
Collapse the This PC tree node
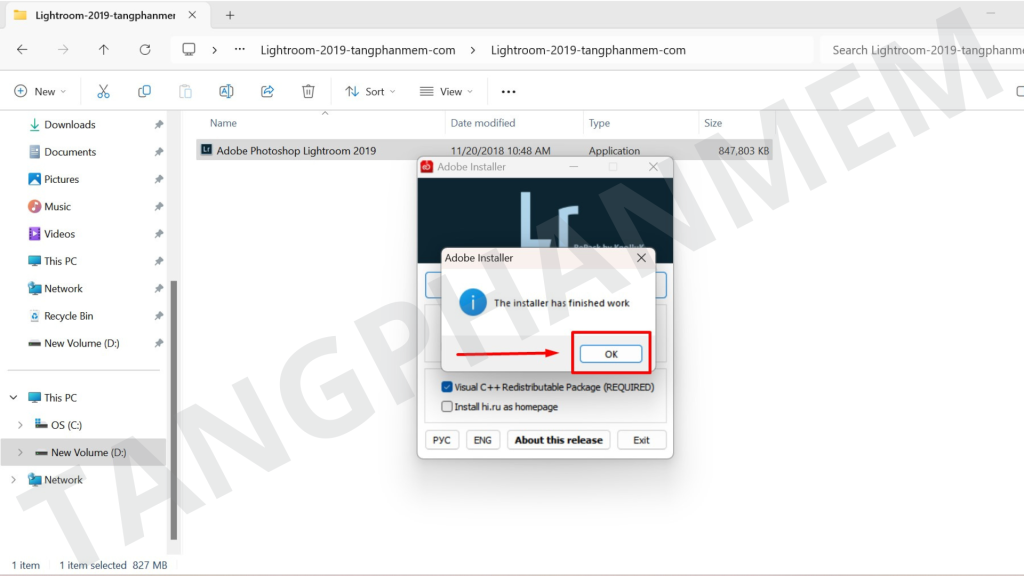[14, 398]
